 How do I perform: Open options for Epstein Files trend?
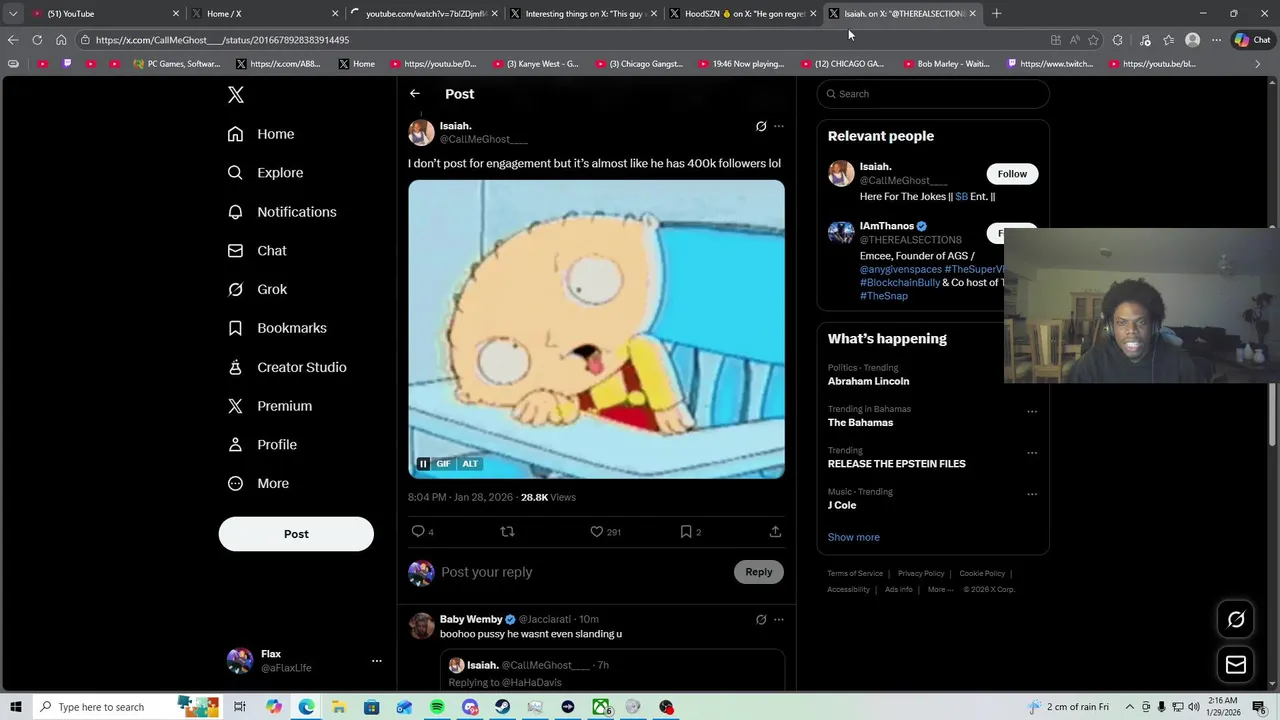click(x=1032, y=452)
